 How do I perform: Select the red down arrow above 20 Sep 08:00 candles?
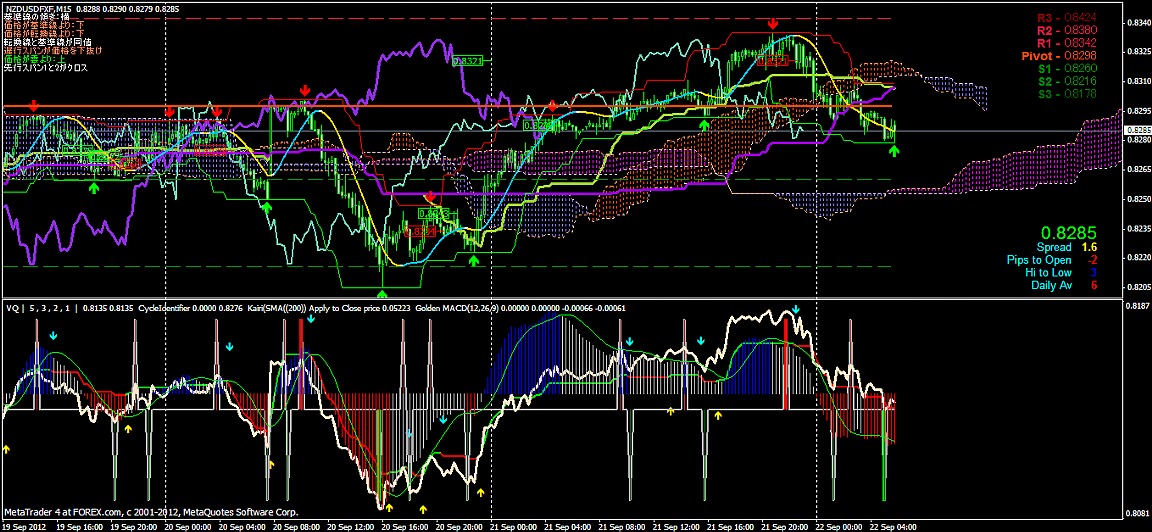[304, 90]
